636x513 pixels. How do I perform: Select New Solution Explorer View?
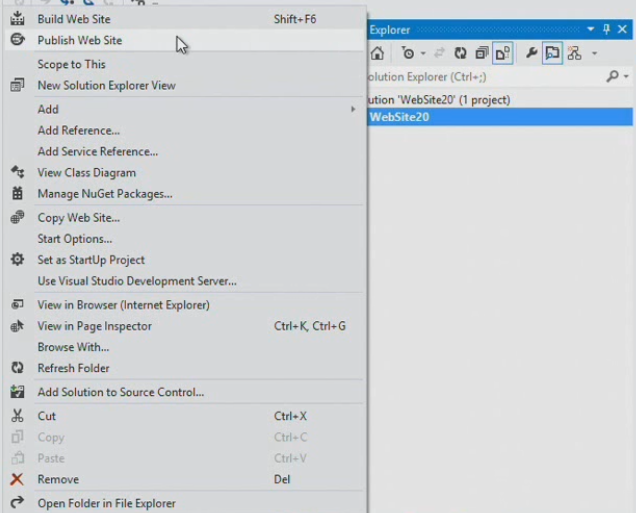(x=184, y=86)
